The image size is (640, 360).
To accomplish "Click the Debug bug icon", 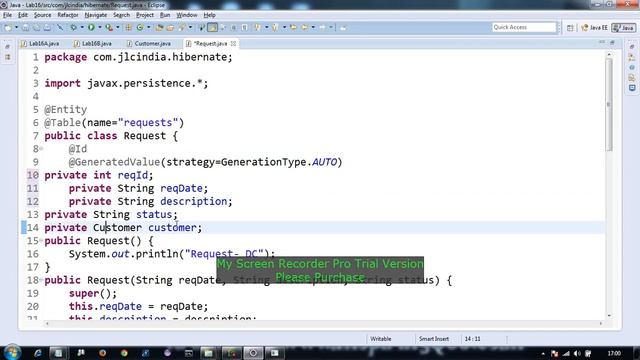I will pyautogui.click(x=73, y=27).
